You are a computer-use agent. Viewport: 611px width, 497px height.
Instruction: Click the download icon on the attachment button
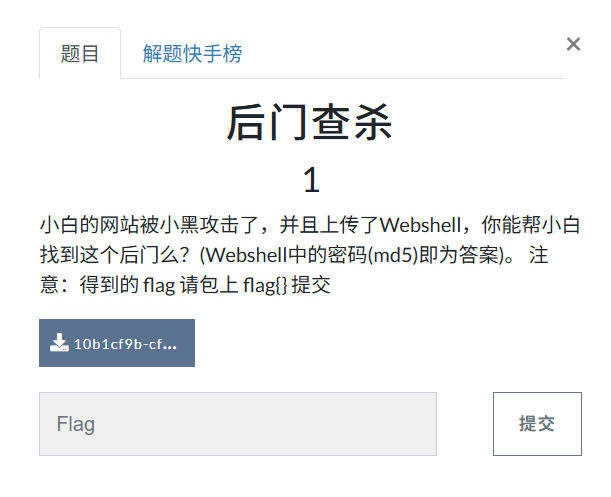coord(59,343)
